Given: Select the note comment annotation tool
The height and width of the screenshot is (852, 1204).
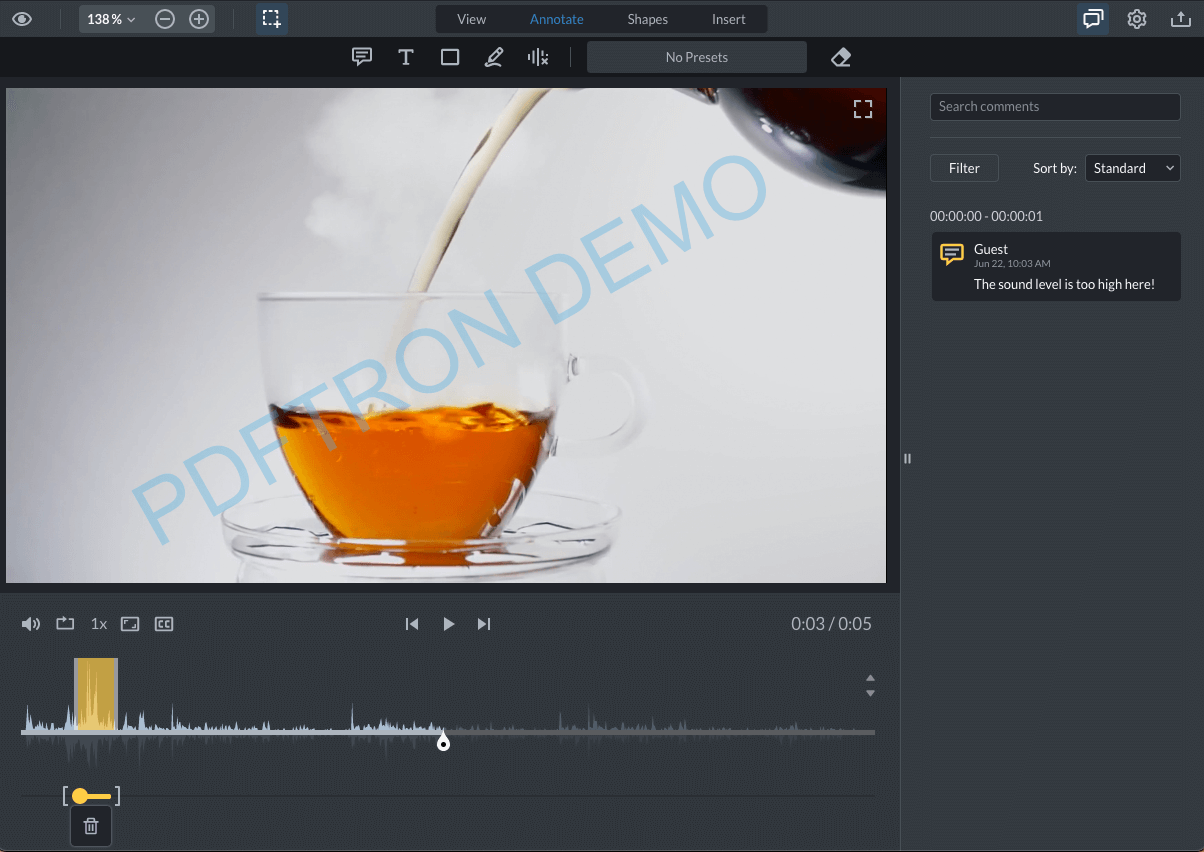Looking at the screenshot, I should pyautogui.click(x=362, y=57).
